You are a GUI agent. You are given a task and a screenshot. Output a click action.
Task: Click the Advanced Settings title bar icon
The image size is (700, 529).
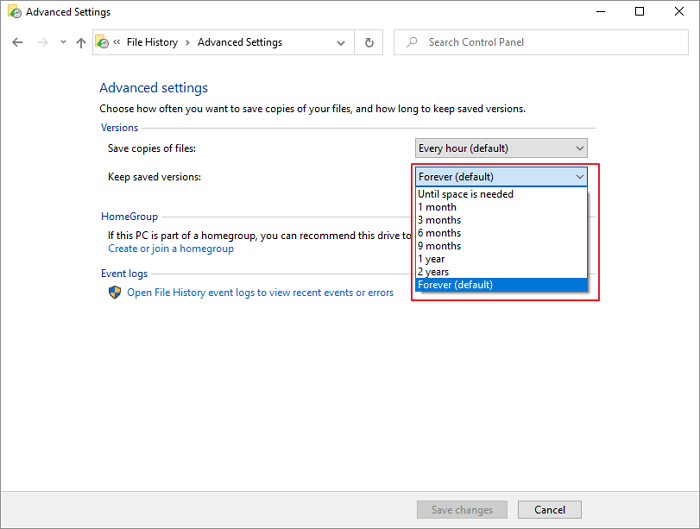[13, 12]
